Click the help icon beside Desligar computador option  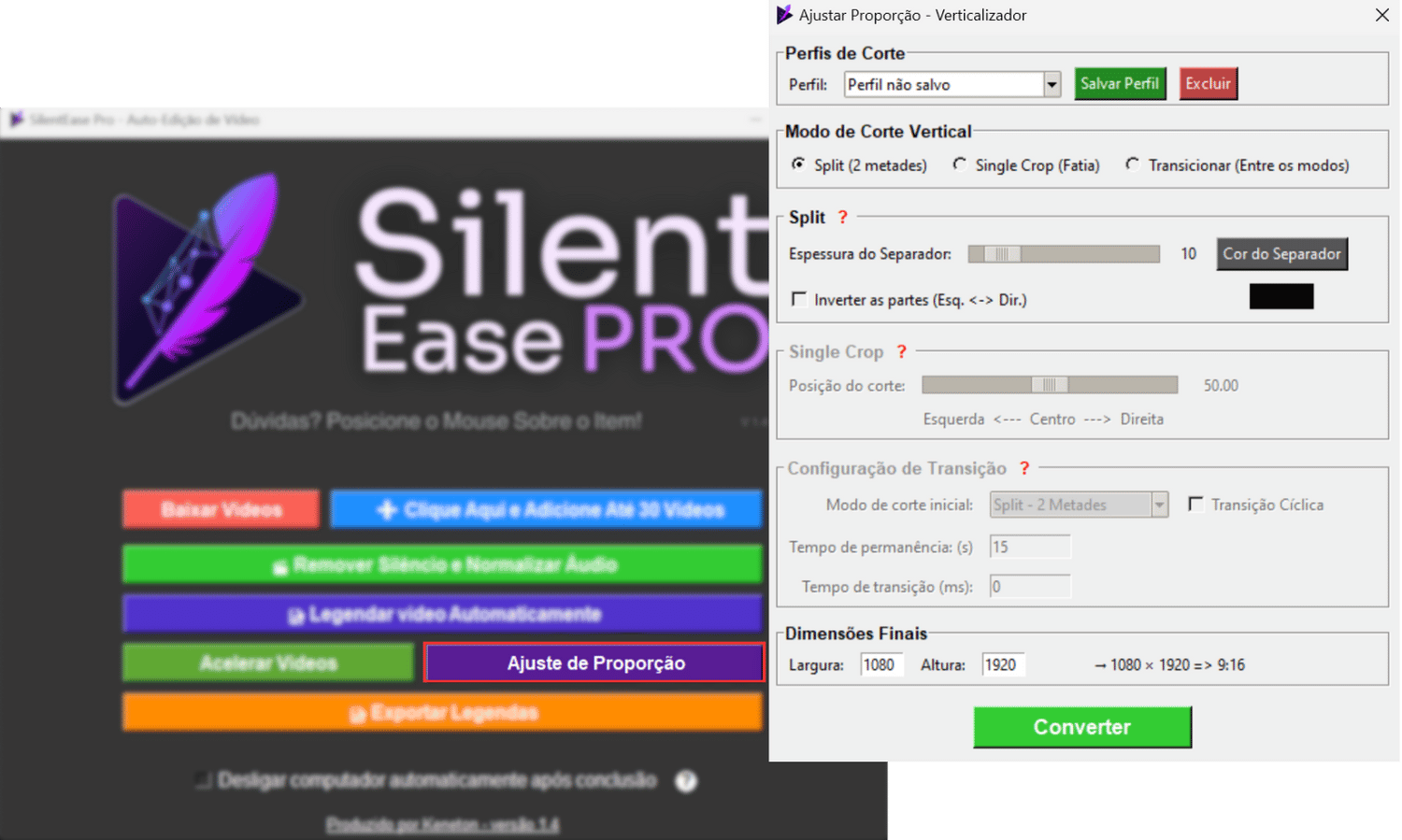[686, 781]
